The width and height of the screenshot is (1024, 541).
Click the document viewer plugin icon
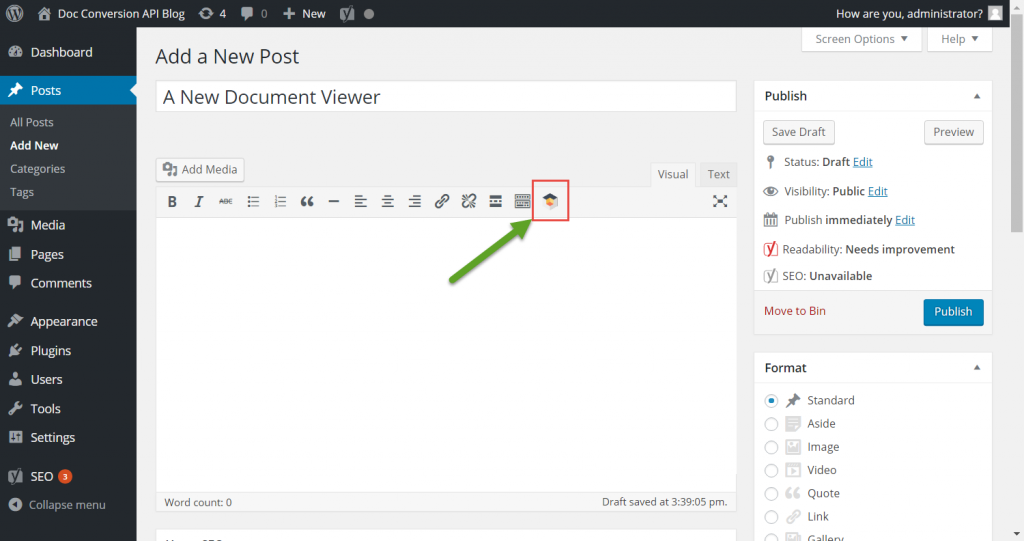[x=550, y=201]
